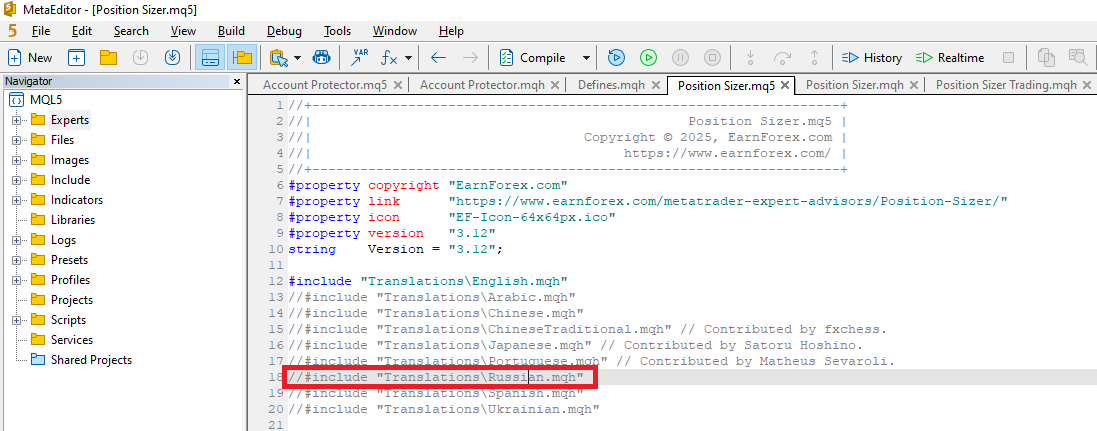Start profiling on History data

870,57
